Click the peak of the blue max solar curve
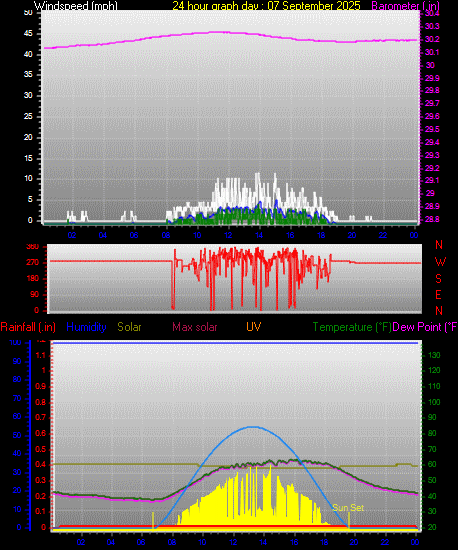The height and width of the screenshot is (550, 458). point(253,427)
